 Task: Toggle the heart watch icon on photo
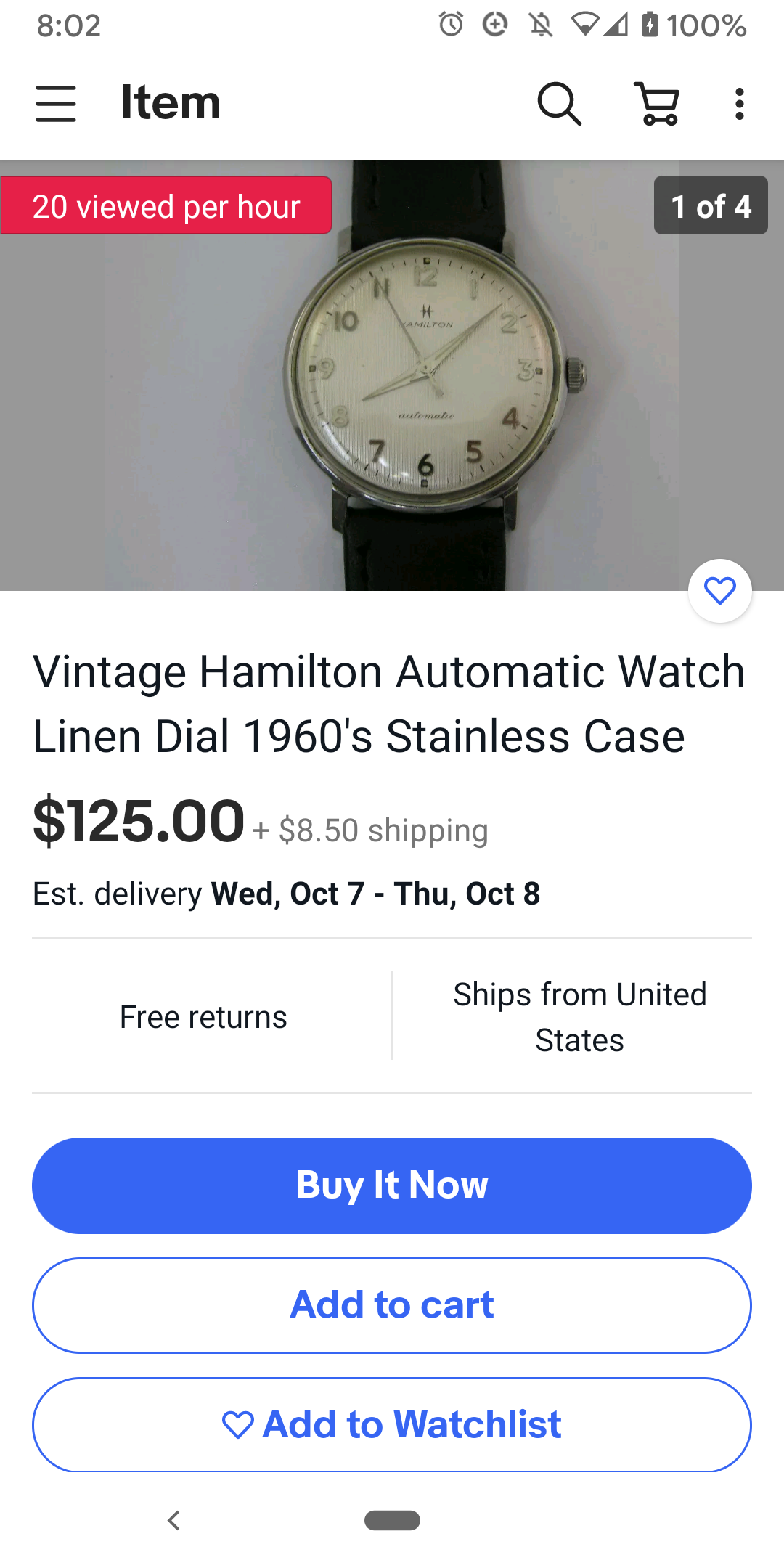point(720,591)
